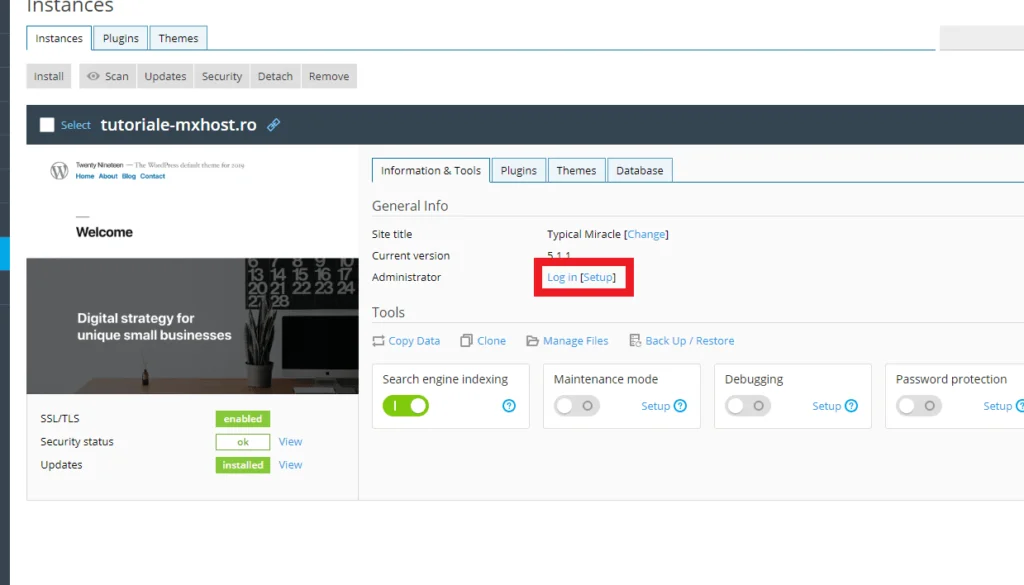Click the link icon beside tutoriale-mxhost.ro
The height and width of the screenshot is (585, 1024).
[274, 125]
